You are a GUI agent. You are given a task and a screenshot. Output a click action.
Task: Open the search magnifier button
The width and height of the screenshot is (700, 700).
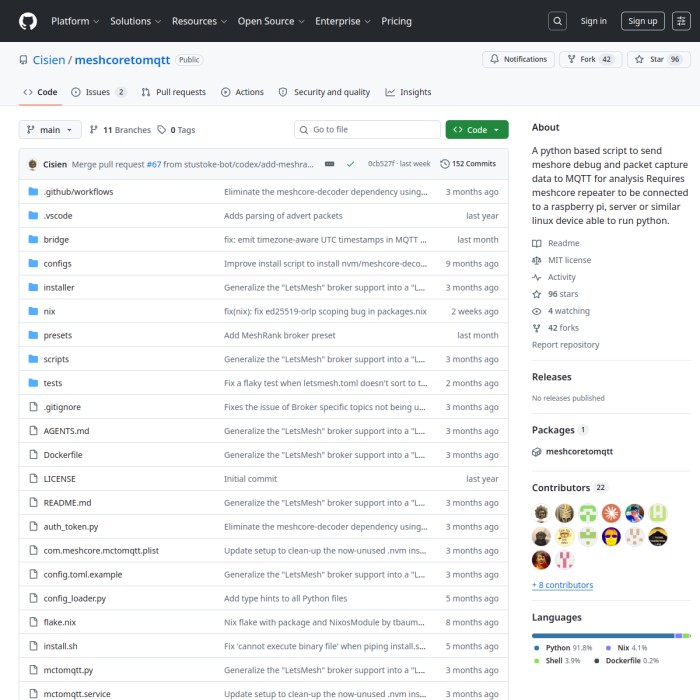pyautogui.click(x=557, y=21)
